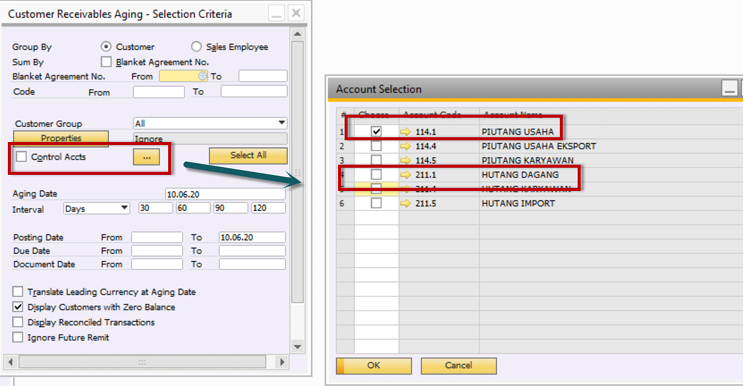Click the interval field showing 90

(x=231, y=208)
